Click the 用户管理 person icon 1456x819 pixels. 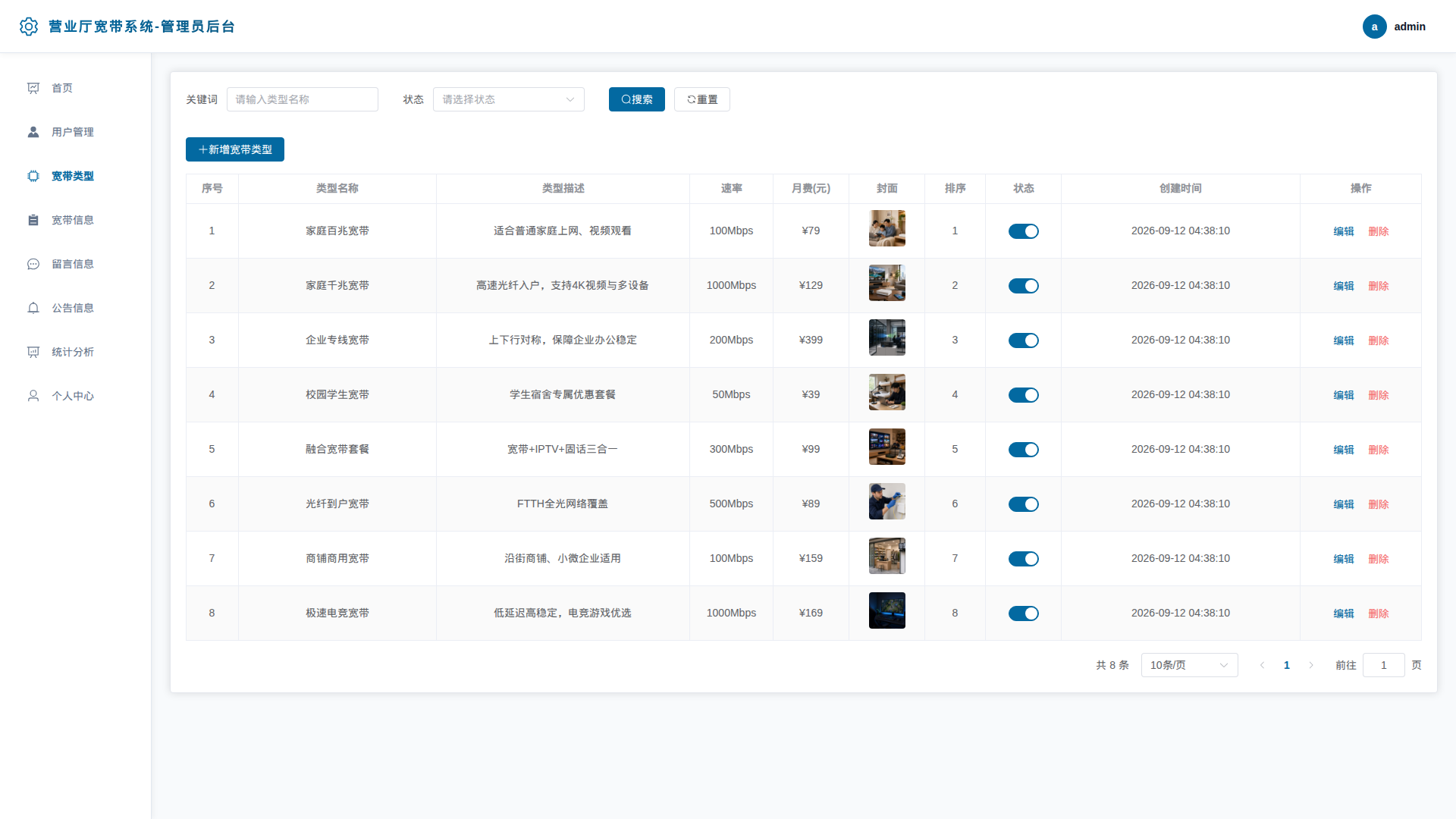(x=33, y=132)
